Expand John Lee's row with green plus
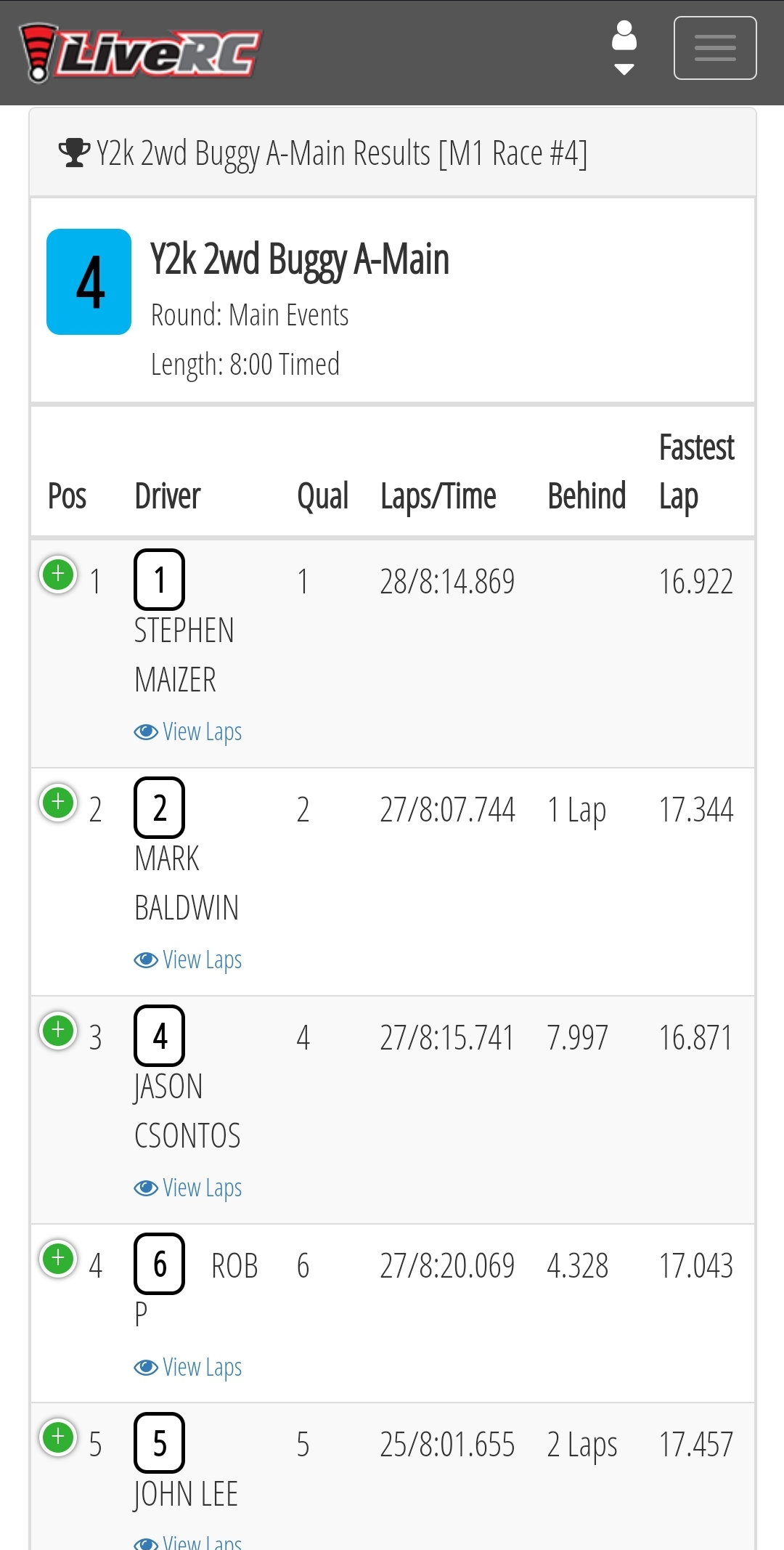 (58, 1437)
